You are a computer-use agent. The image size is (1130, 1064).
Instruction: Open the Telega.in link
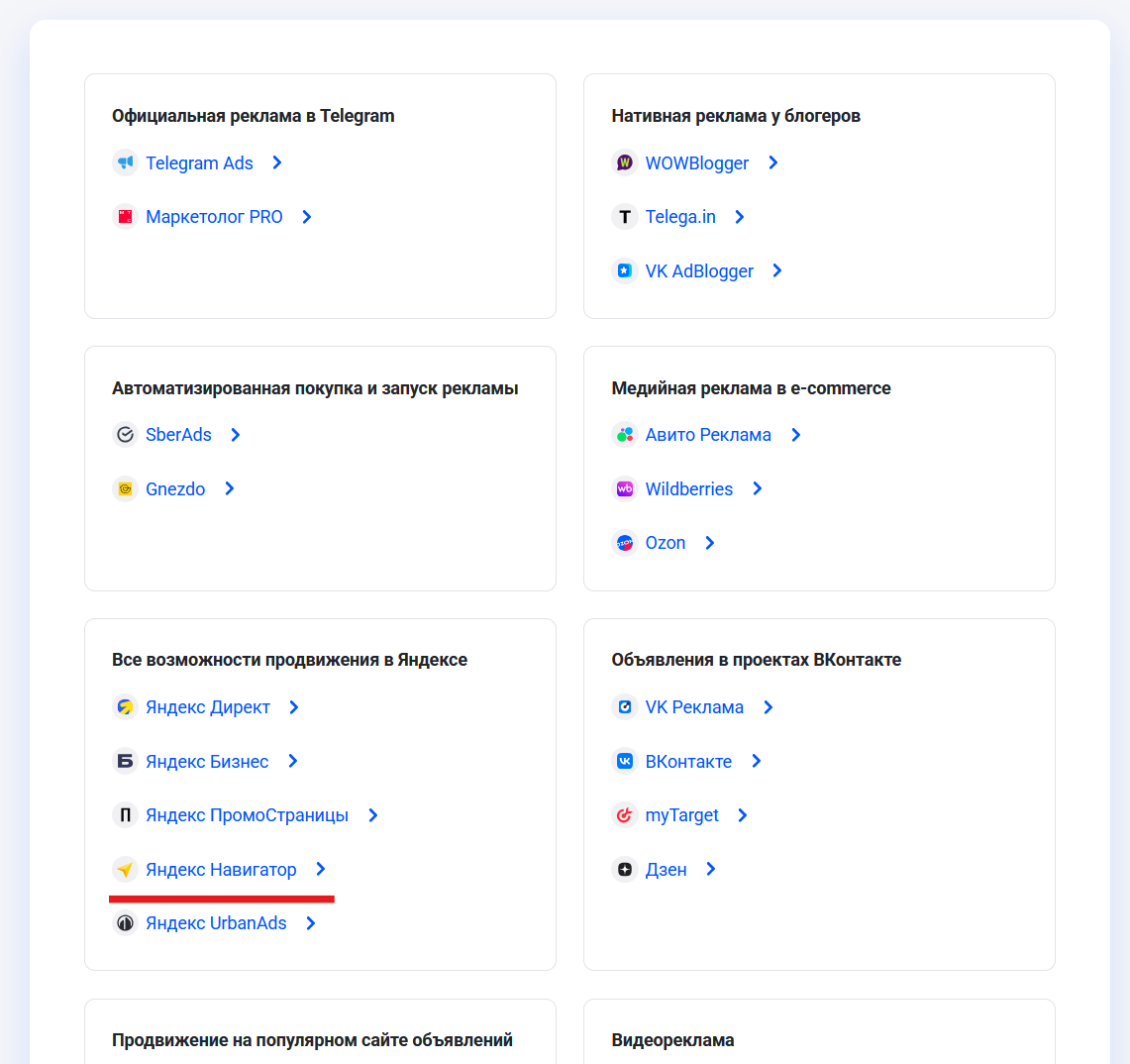(x=680, y=217)
